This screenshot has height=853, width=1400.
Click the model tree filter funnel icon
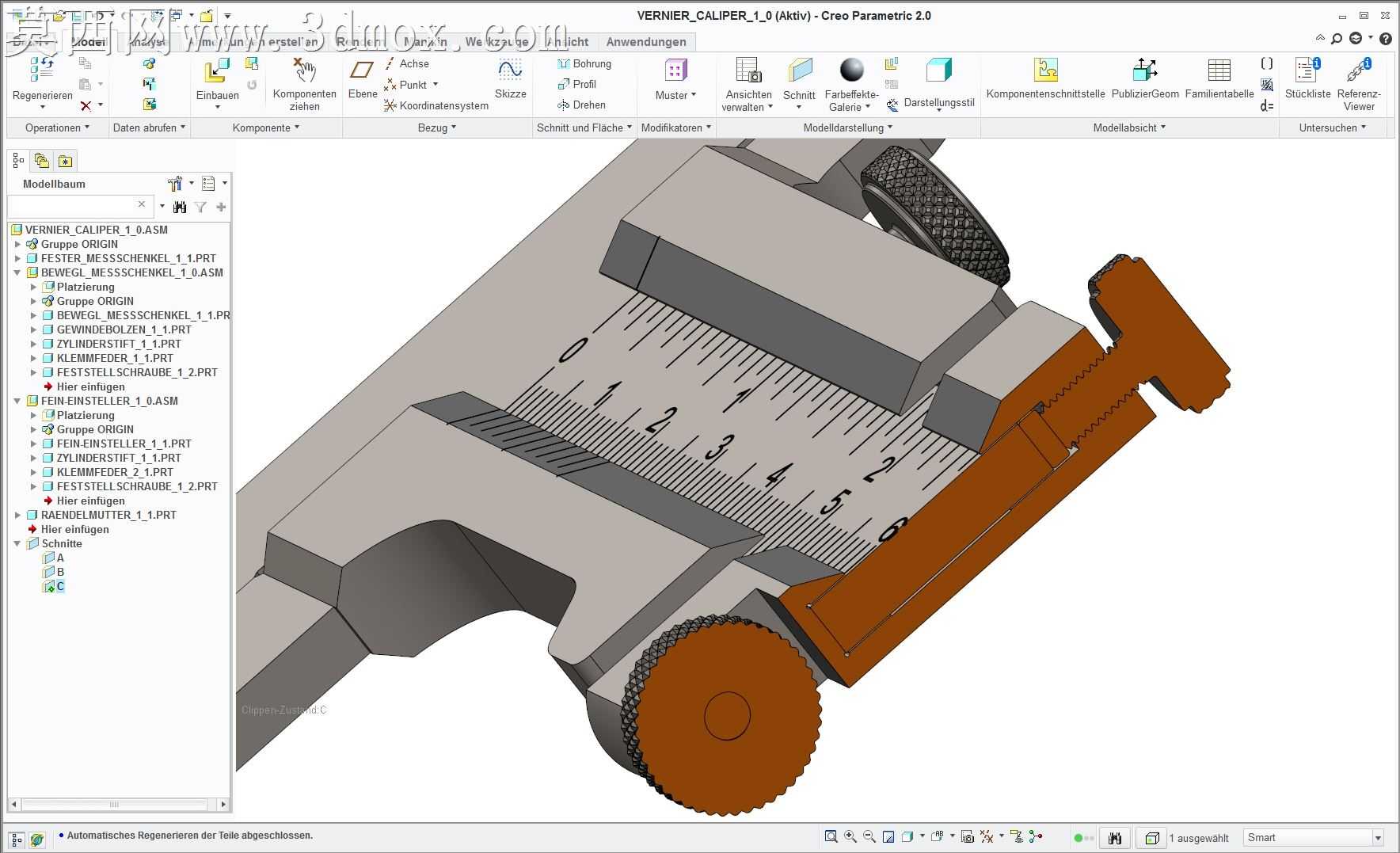200,208
